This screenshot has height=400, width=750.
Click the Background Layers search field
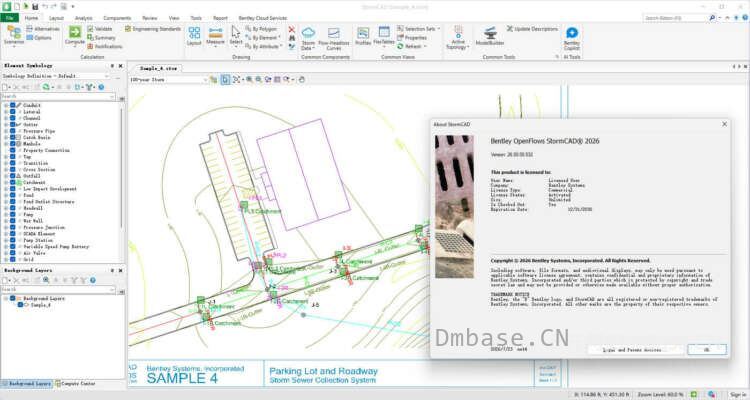58,289
